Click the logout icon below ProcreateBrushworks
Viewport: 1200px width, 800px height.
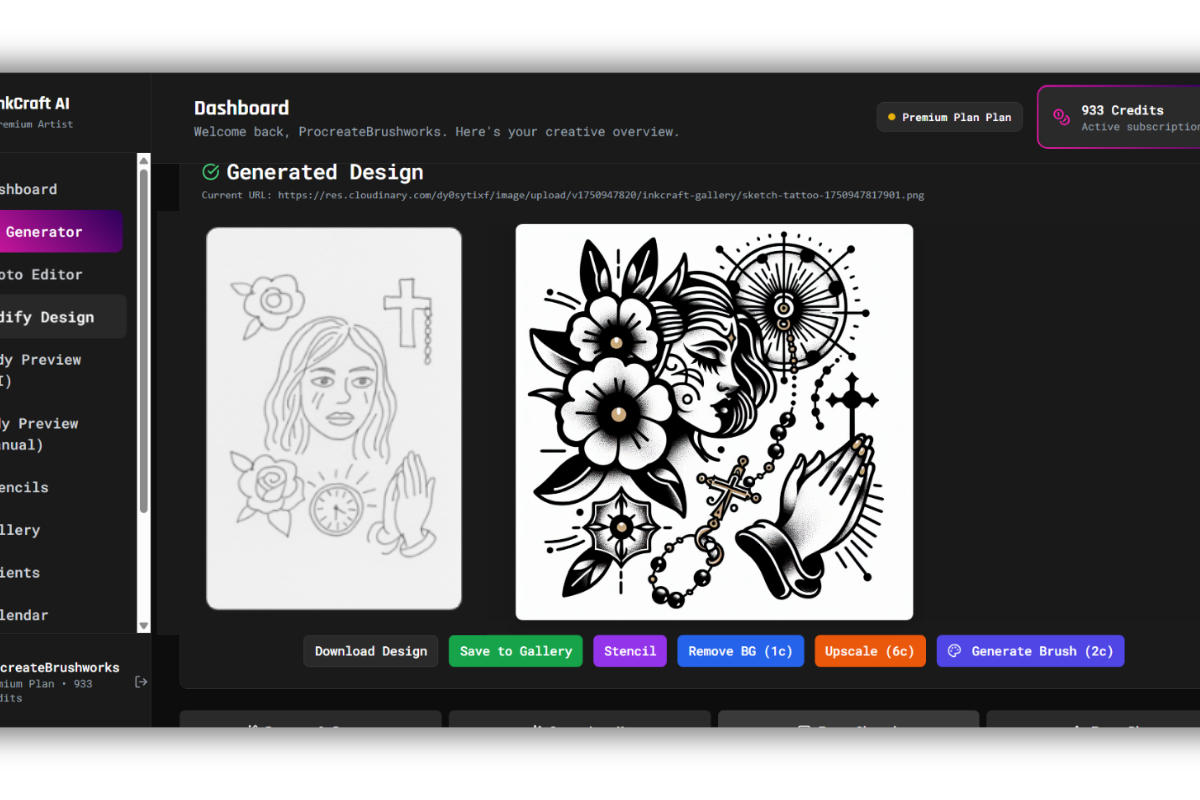(x=141, y=682)
